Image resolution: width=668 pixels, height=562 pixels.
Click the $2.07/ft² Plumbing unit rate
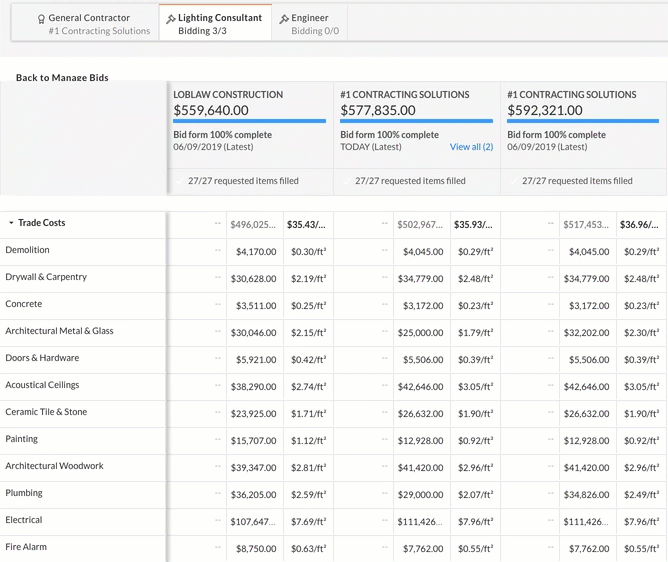(x=475, y=495)
